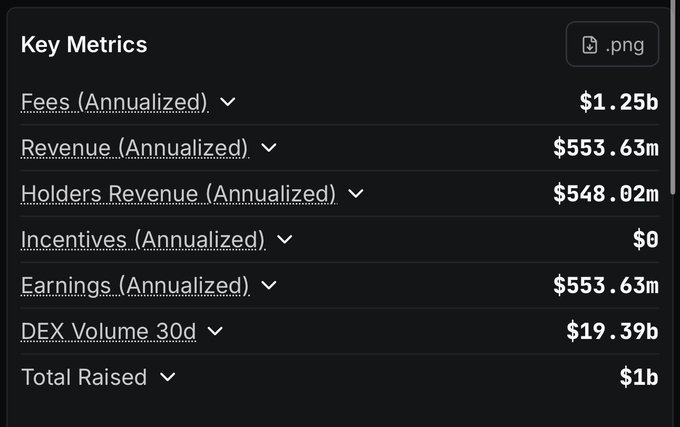Click the $1.25b fees value
The height and width of the screenshot is (427, 680).
pyautogui.click(x=618, y=102)
